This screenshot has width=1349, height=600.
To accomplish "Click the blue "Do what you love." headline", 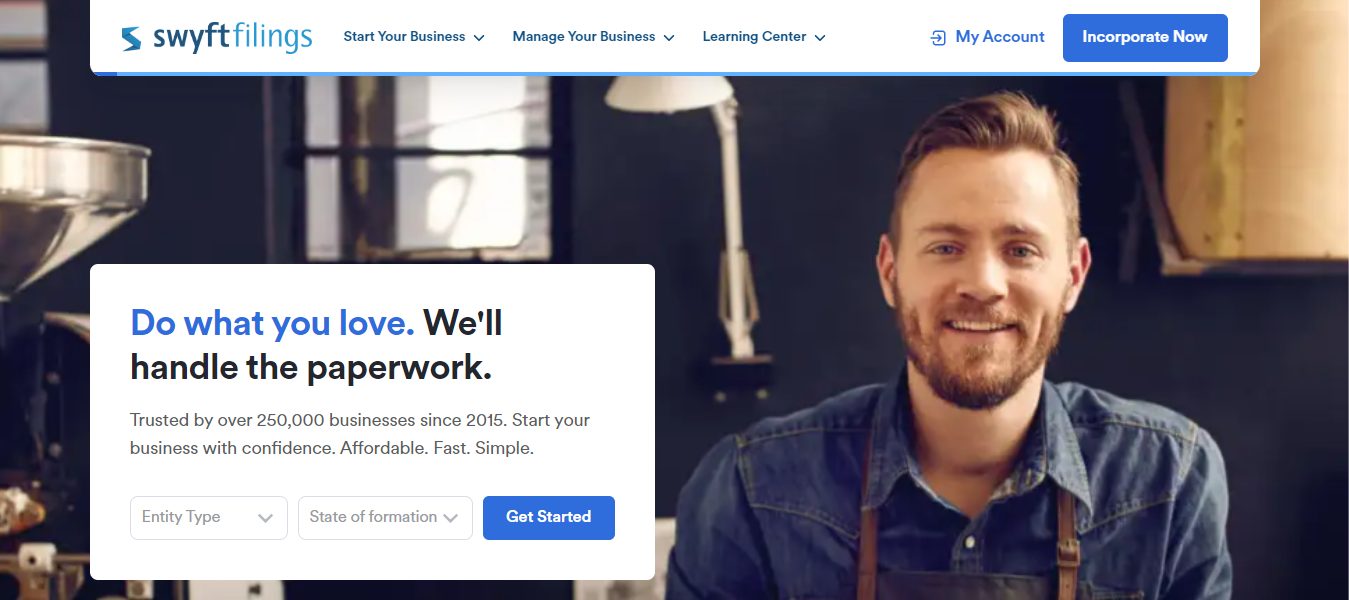I will pos(272,323).
